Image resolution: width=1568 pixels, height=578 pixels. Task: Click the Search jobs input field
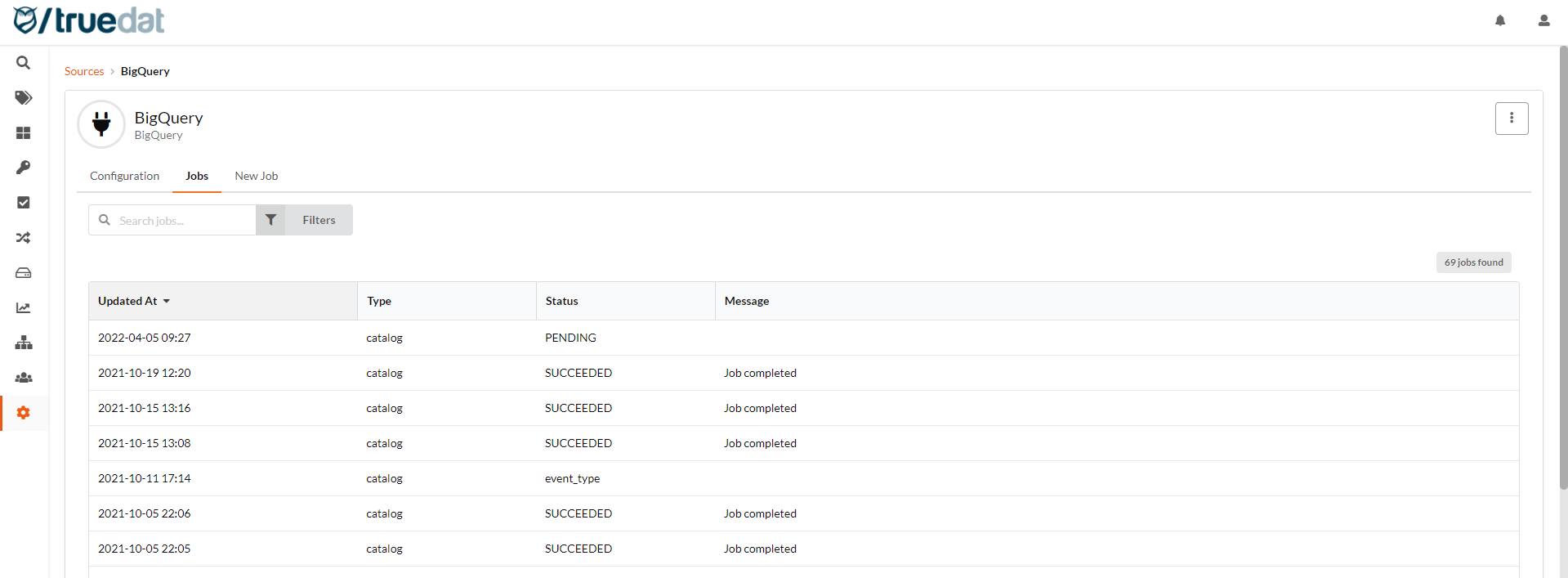tap(181, 221)
